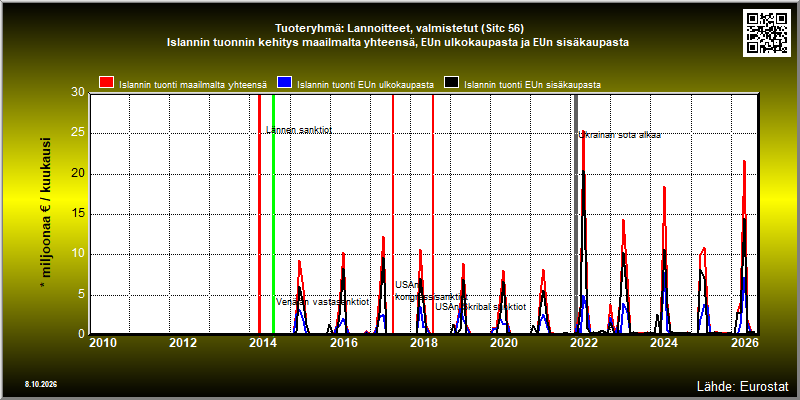Click the x-axis year 2020

pyautogui.click(x=504, y=342)
